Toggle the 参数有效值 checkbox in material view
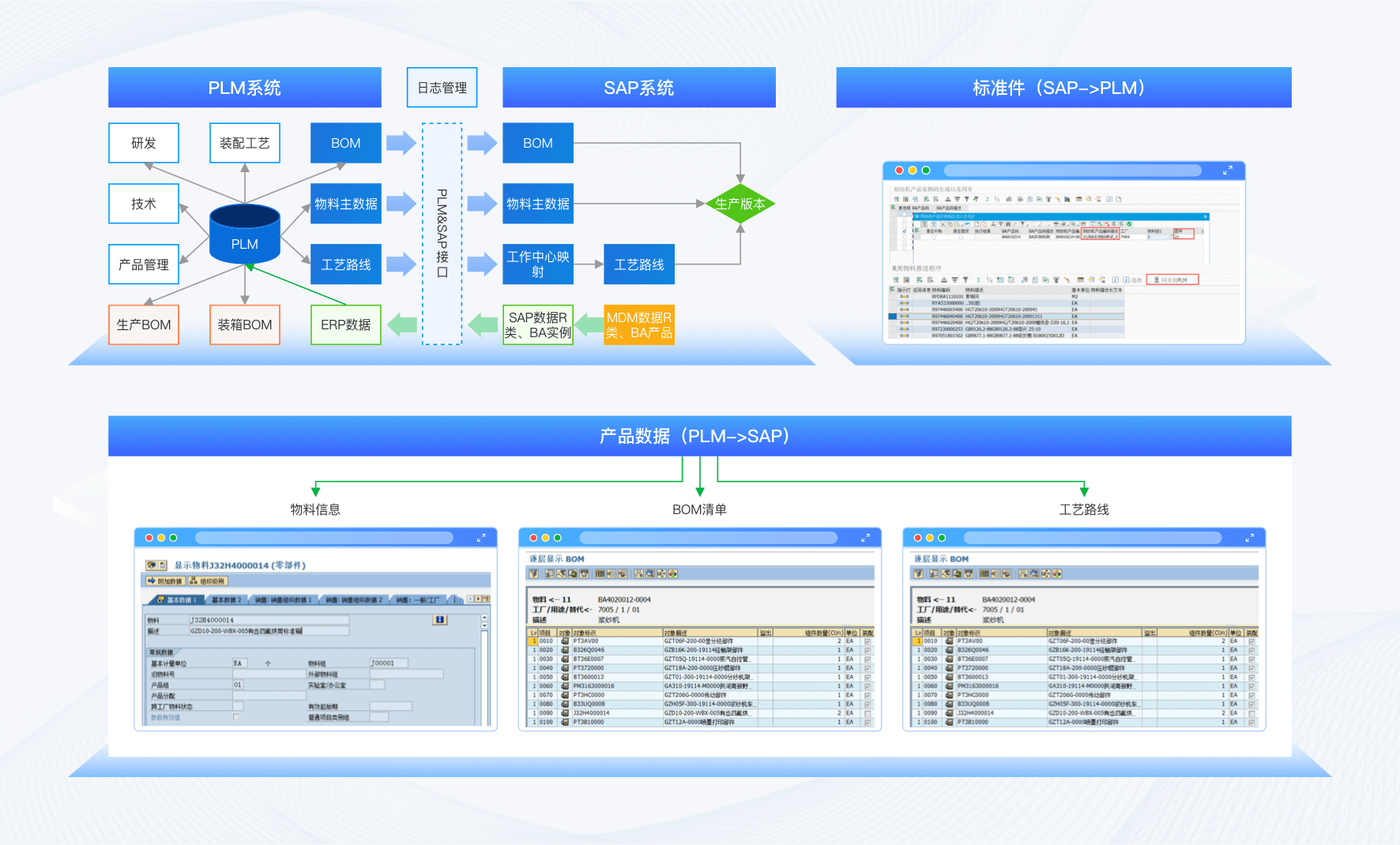The image size is (1400, 845). [236, 717]
